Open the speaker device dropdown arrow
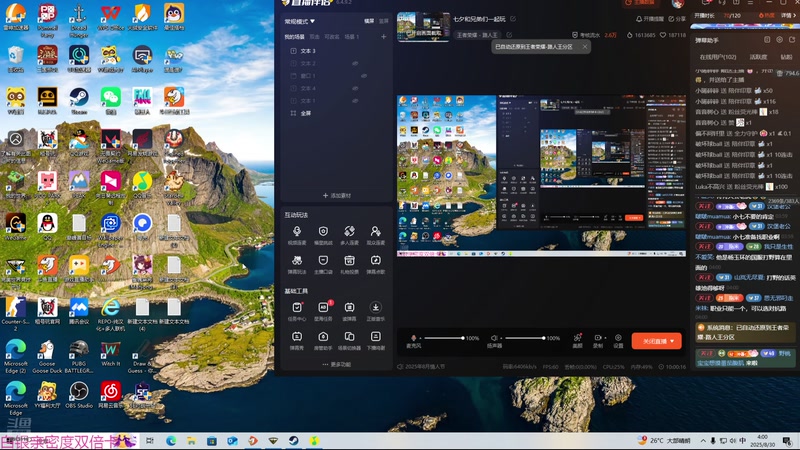The height and width of the screenshot is (450, 800). 501,338
